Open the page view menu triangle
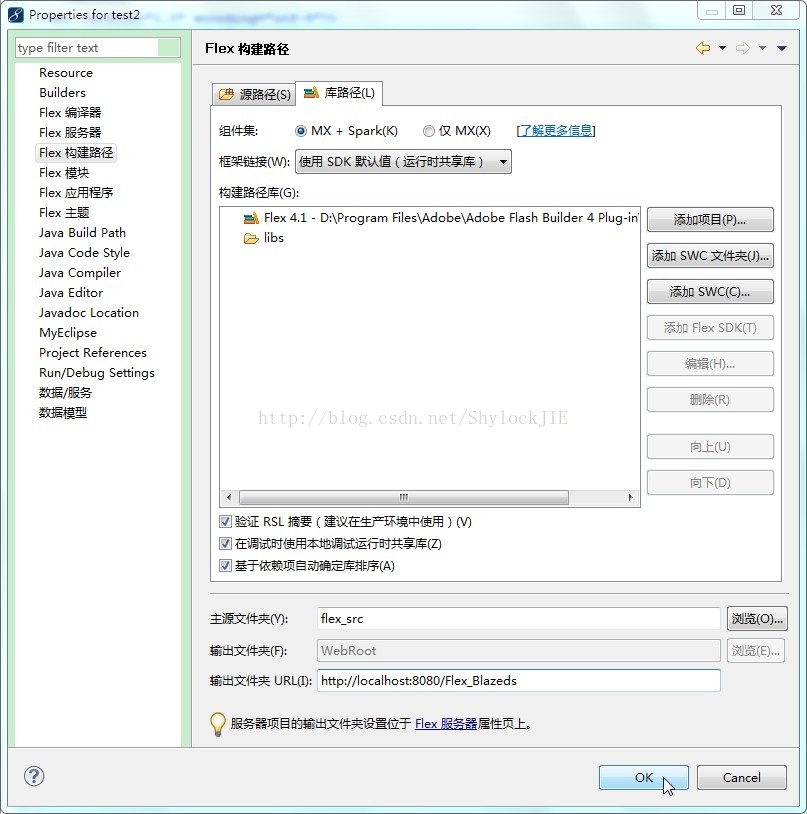Image resolution: width=807 pixels, height=814 pixels. [x=782, y=48]
